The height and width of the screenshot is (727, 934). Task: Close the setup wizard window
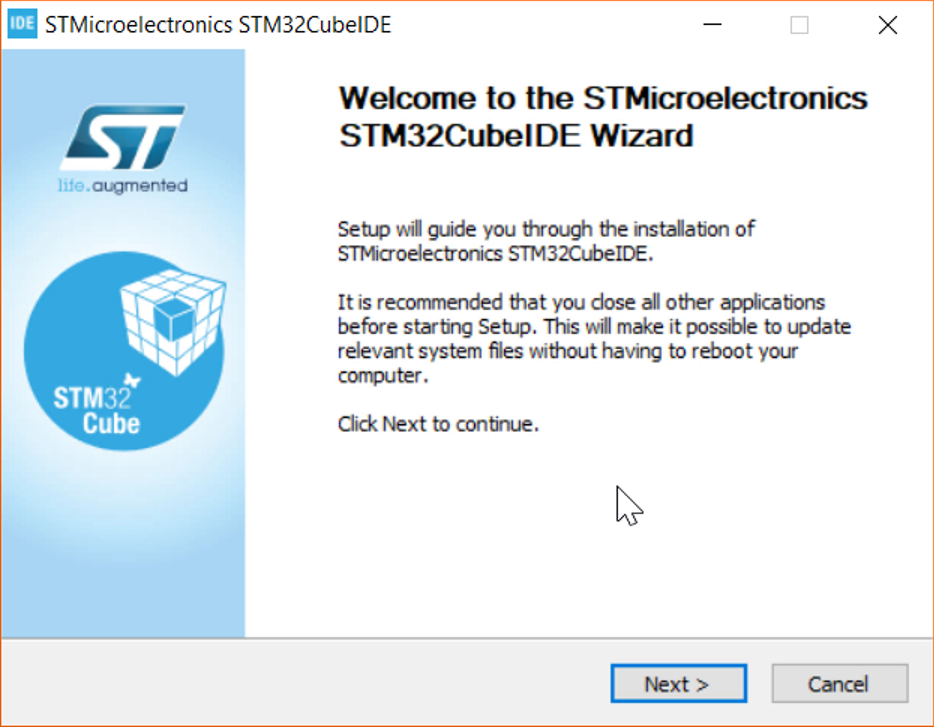[888, 24]
